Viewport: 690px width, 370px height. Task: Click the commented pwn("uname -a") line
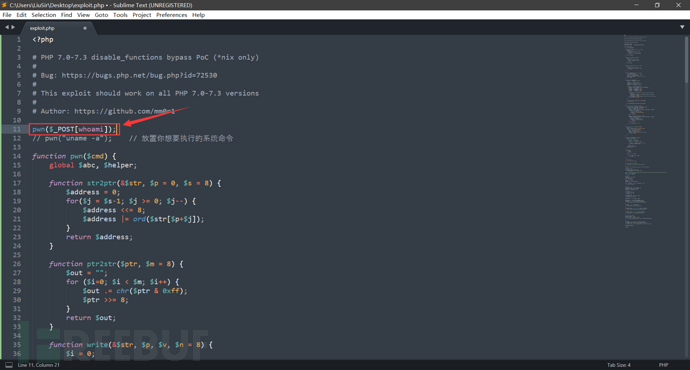pyautogui.click(x=72, y=138)
